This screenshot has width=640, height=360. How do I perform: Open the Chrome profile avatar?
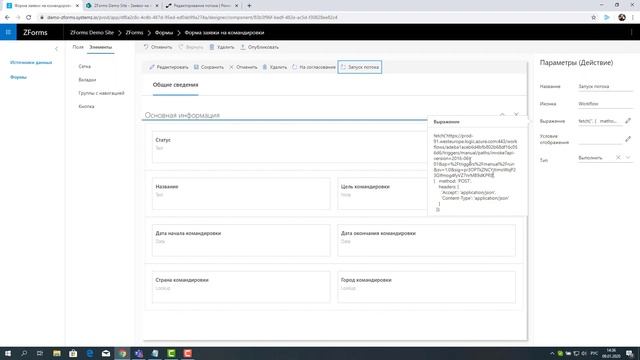(x=622, y=18)
